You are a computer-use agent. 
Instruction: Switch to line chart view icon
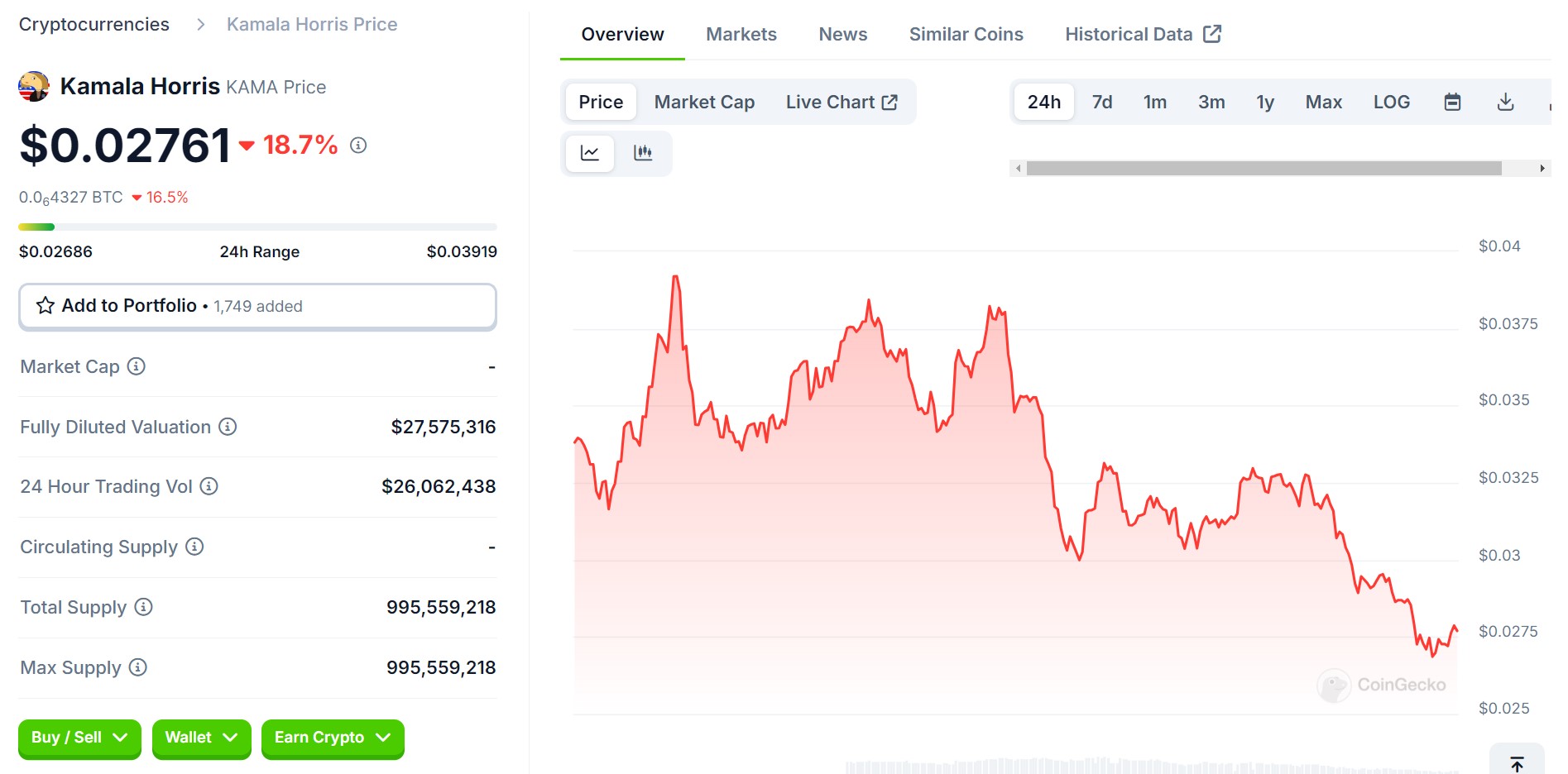pos(590,153)
